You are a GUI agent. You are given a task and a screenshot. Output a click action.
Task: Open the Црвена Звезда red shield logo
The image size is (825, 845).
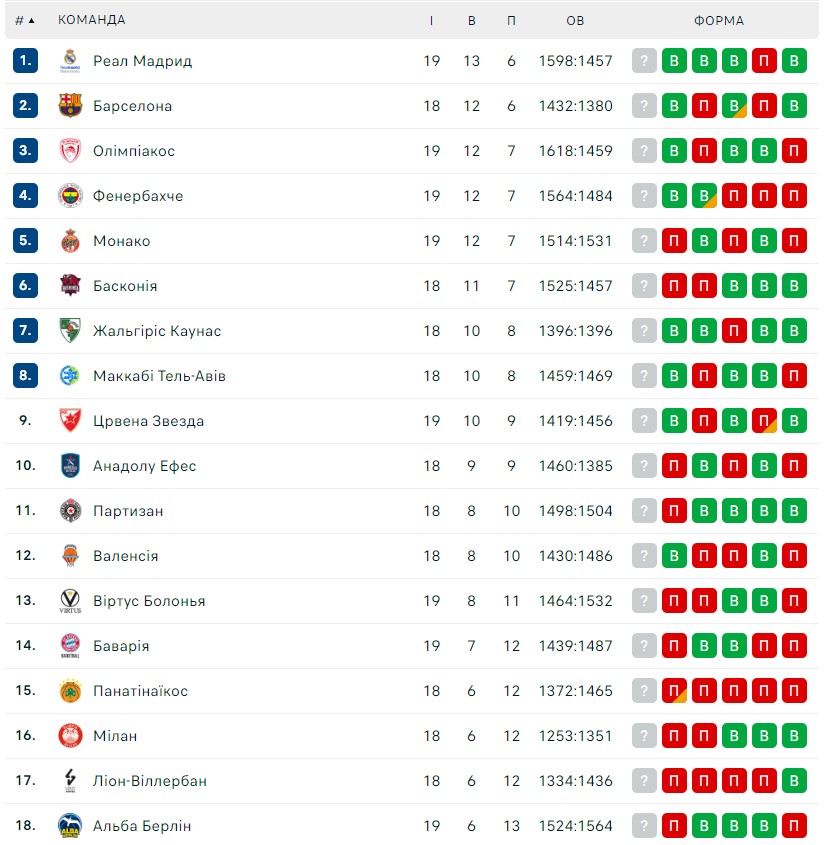click(x=70, y=421)
